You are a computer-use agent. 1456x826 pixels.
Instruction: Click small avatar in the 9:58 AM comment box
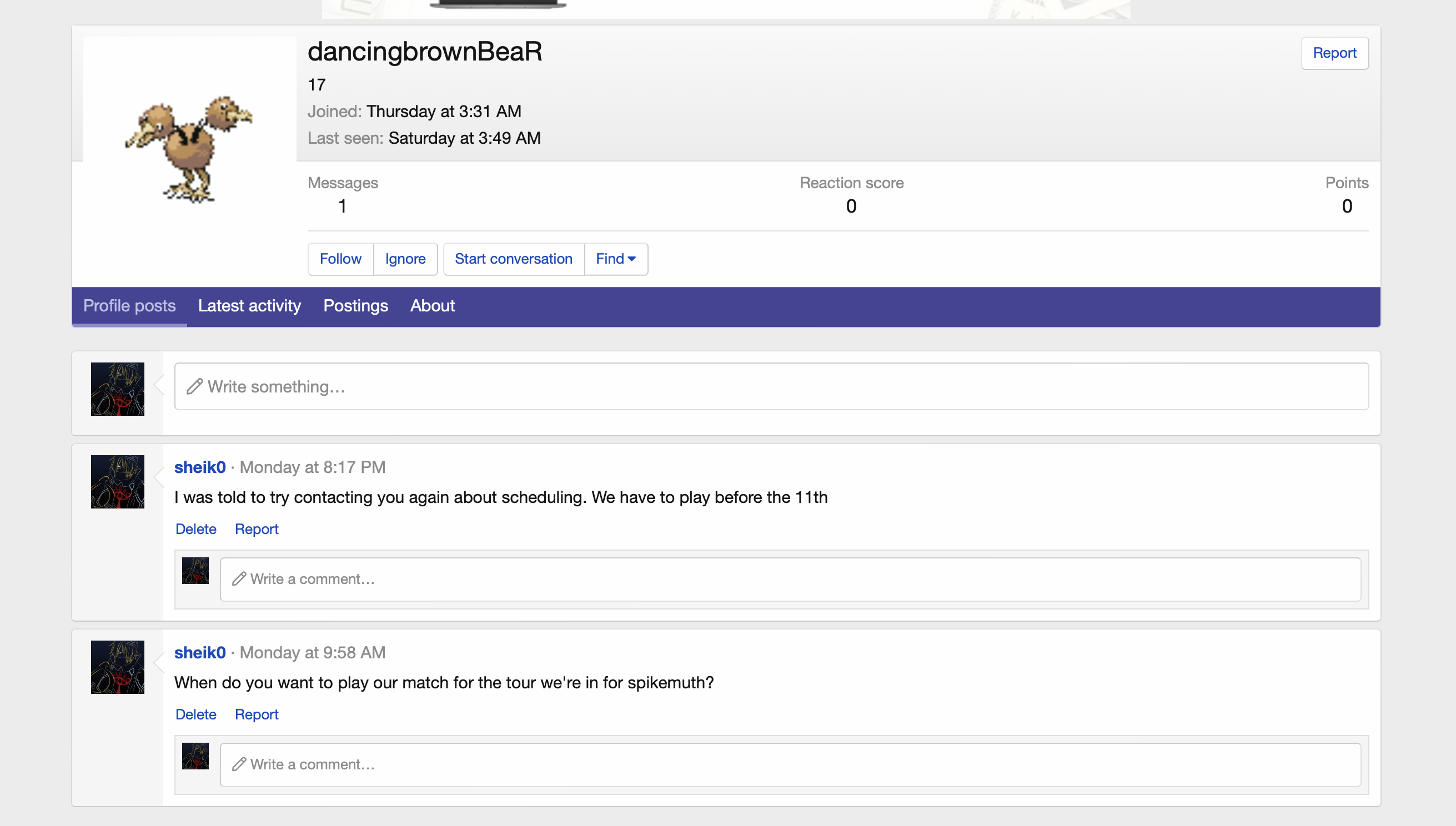[195, 756]
